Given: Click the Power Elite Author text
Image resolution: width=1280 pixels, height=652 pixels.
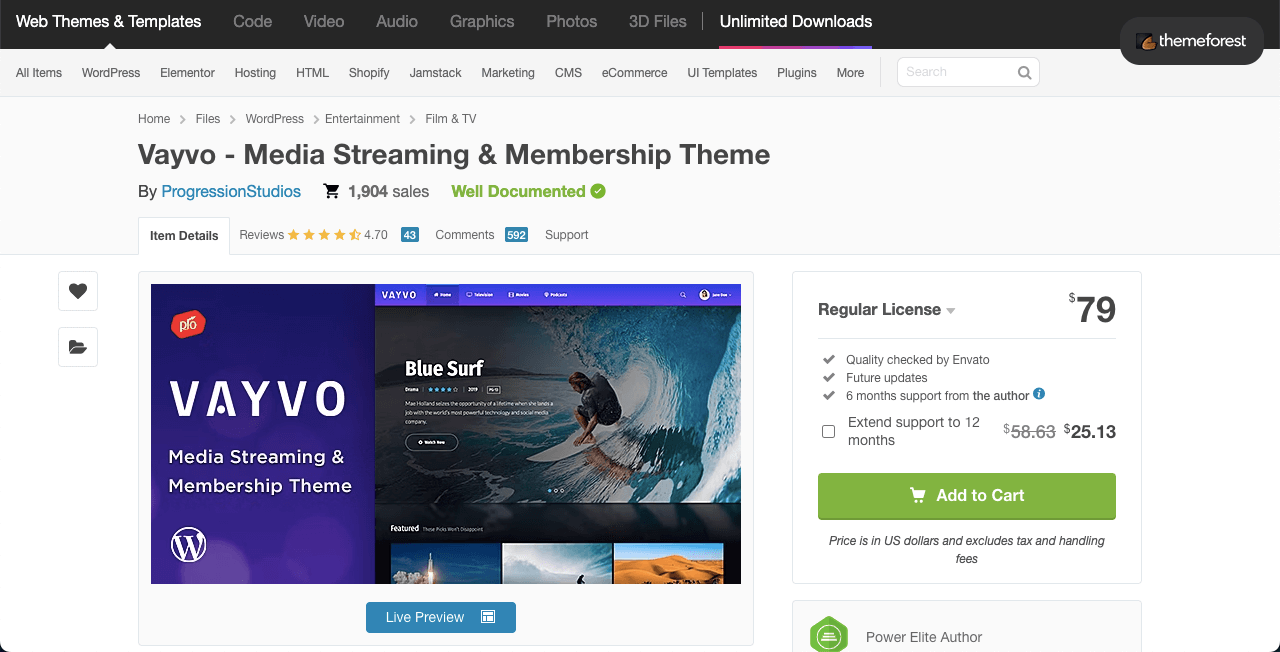Looking at the screenshot, I should click(924, 637).
